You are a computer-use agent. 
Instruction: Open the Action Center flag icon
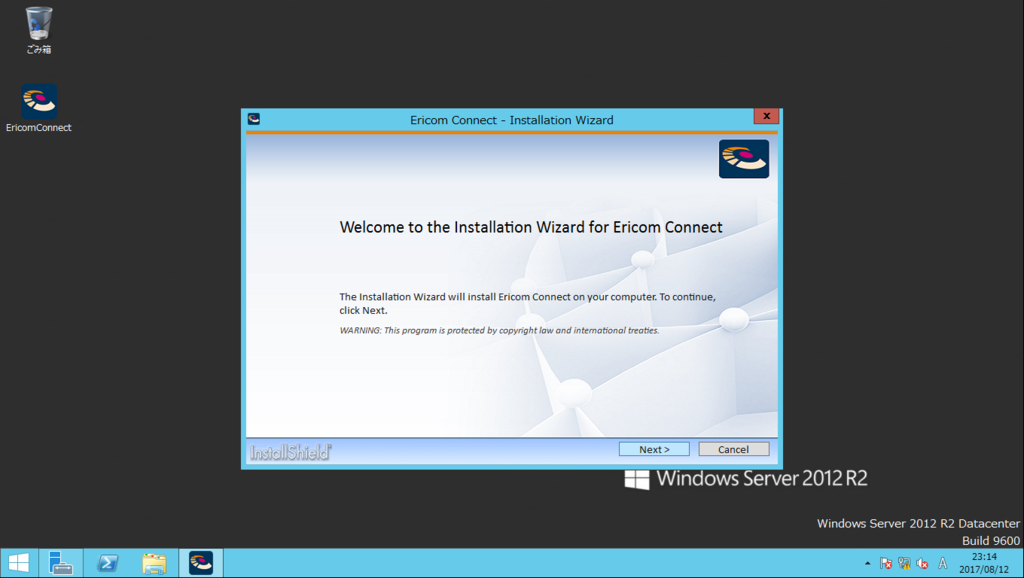[886, 563]
